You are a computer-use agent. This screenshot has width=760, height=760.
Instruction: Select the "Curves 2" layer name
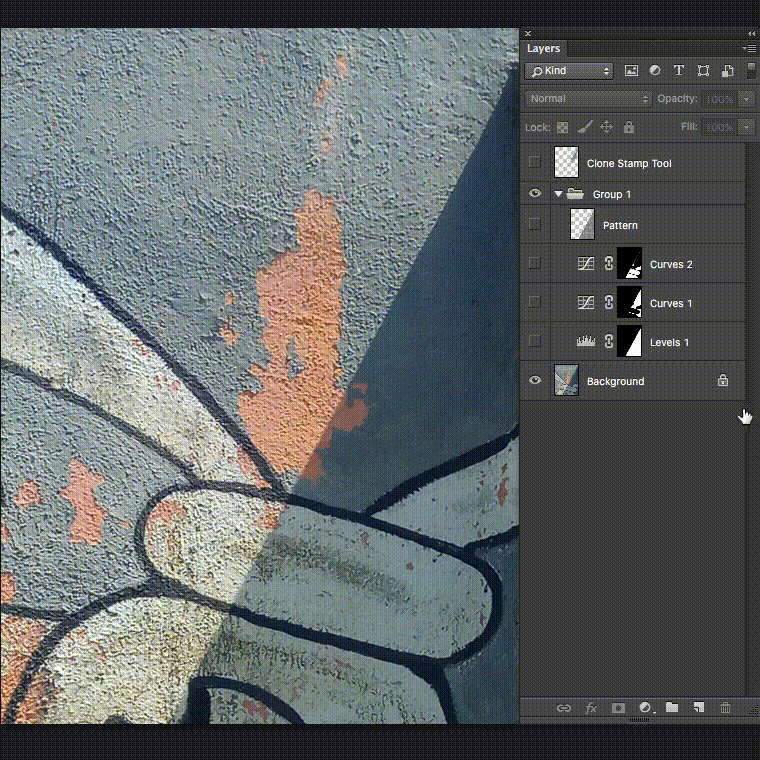click(671, 265)
